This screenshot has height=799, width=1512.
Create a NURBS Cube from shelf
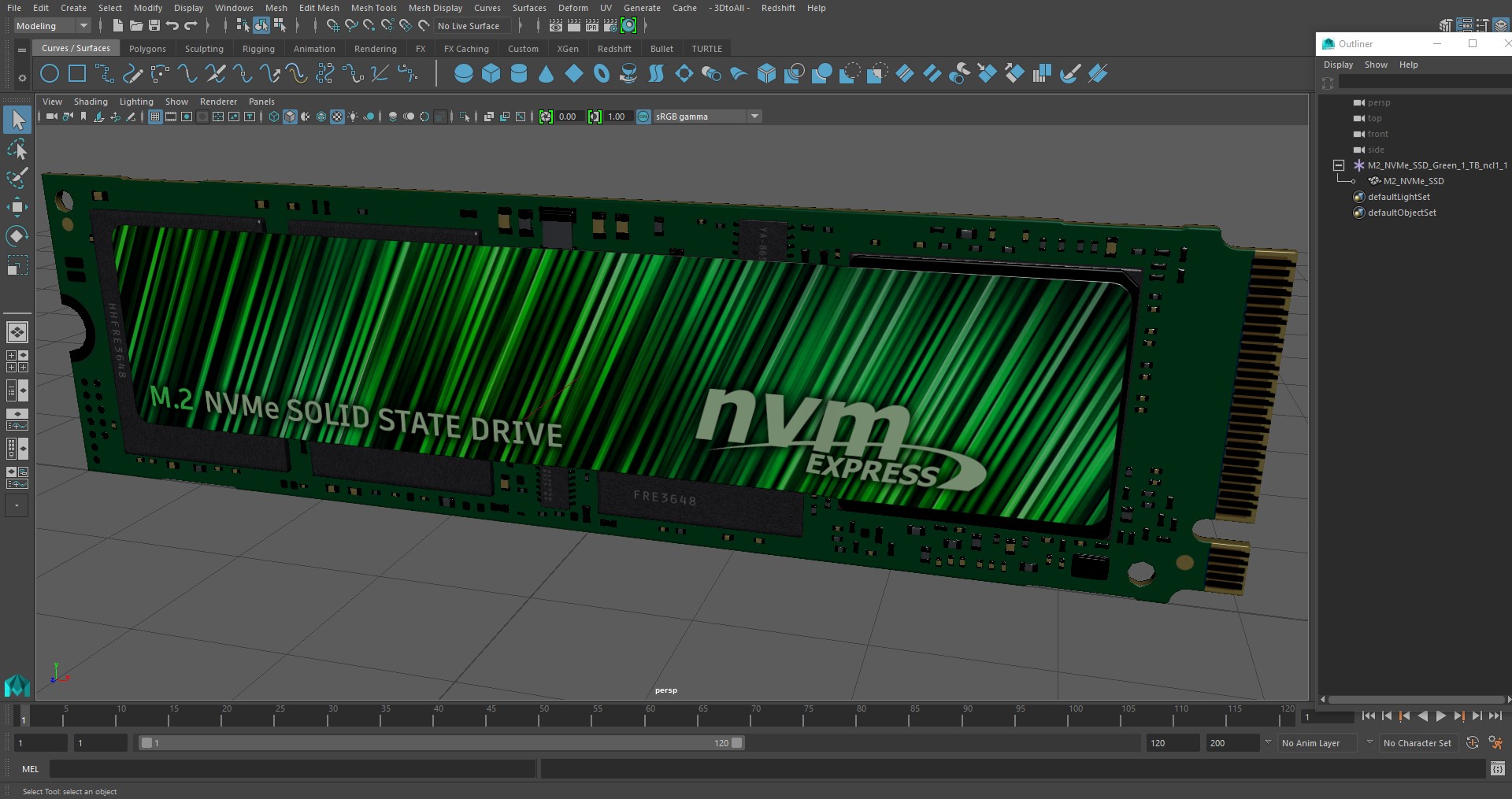(x=491, y=74)
